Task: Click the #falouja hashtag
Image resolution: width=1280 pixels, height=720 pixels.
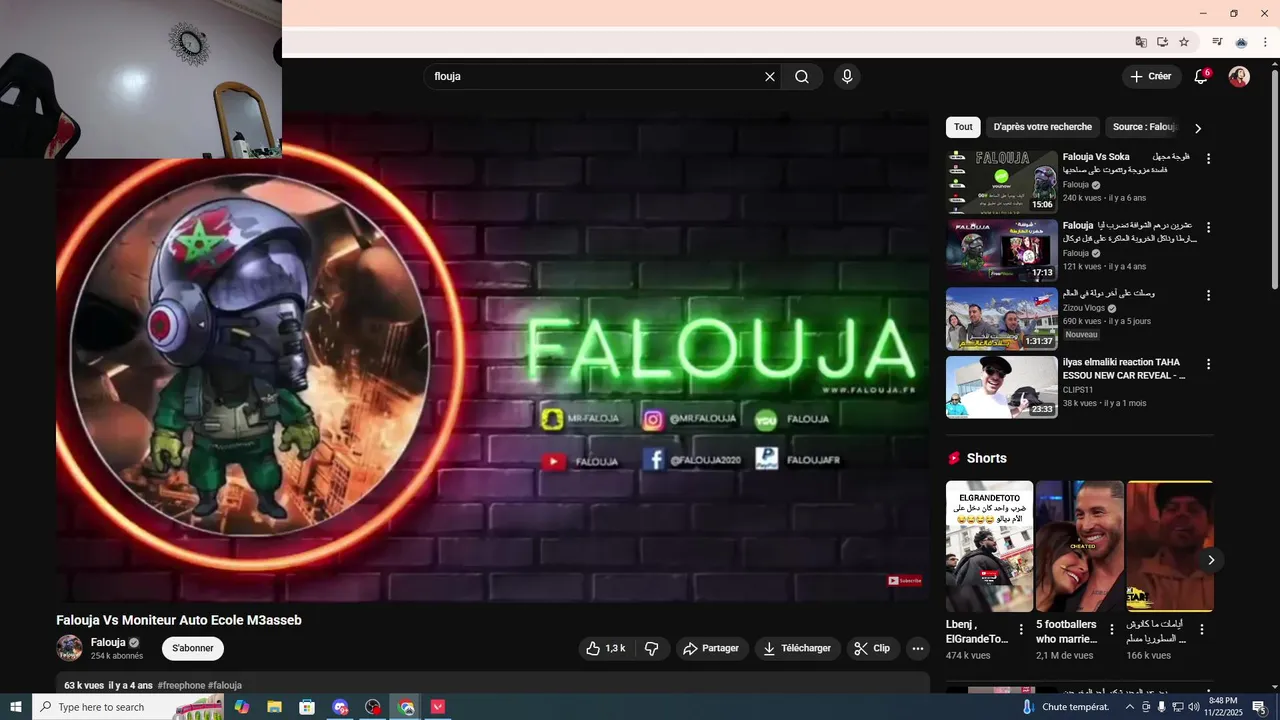Action: pos(225,686)
